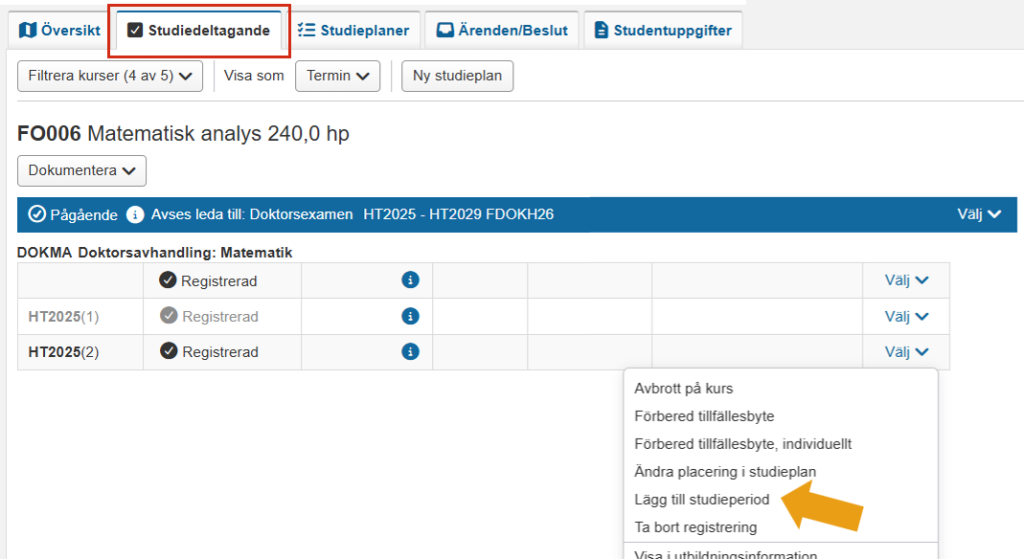This screenshot has height=559, width=1024.
Task: Click grey check icon in HT2025(1) row
Action: point(168,315)
